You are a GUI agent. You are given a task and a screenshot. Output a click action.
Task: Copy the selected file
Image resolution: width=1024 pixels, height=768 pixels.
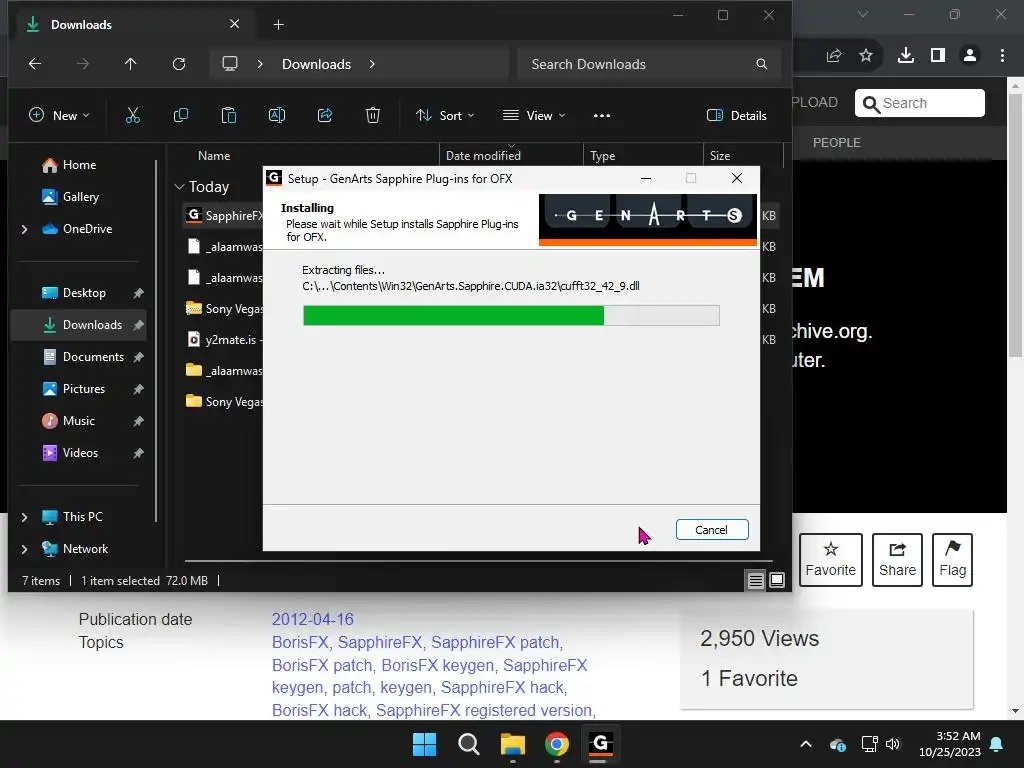click(181, 116)
